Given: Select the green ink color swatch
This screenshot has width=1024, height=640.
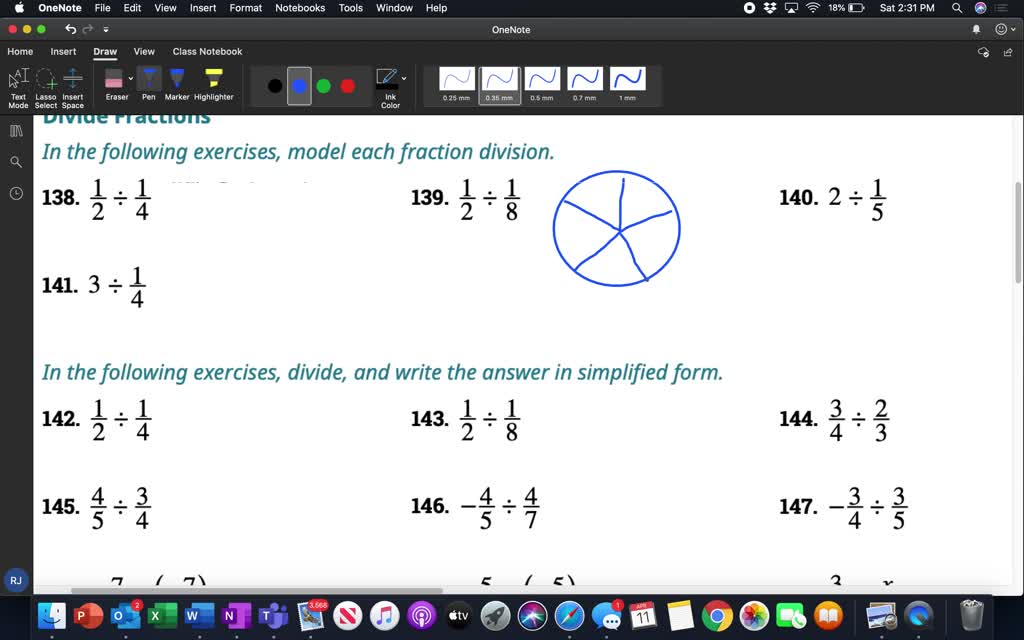Looking at the screenshot, I should (323, 85).
